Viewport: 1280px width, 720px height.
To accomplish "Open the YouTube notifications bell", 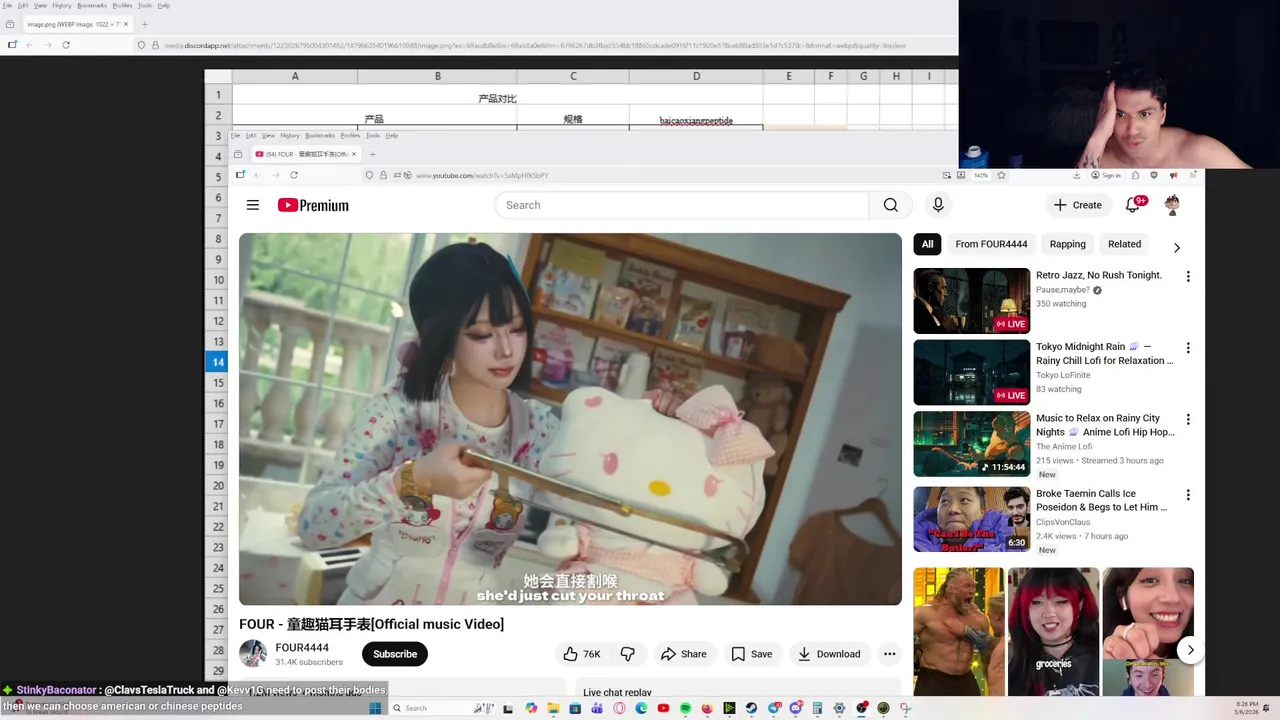I will click(x=1133, y=205).
